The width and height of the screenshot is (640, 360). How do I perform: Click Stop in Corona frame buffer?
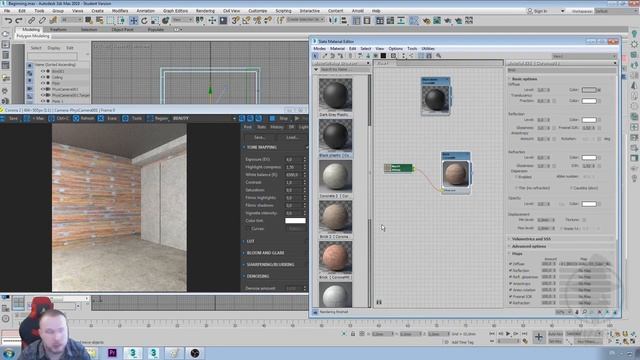pos(280,118)
